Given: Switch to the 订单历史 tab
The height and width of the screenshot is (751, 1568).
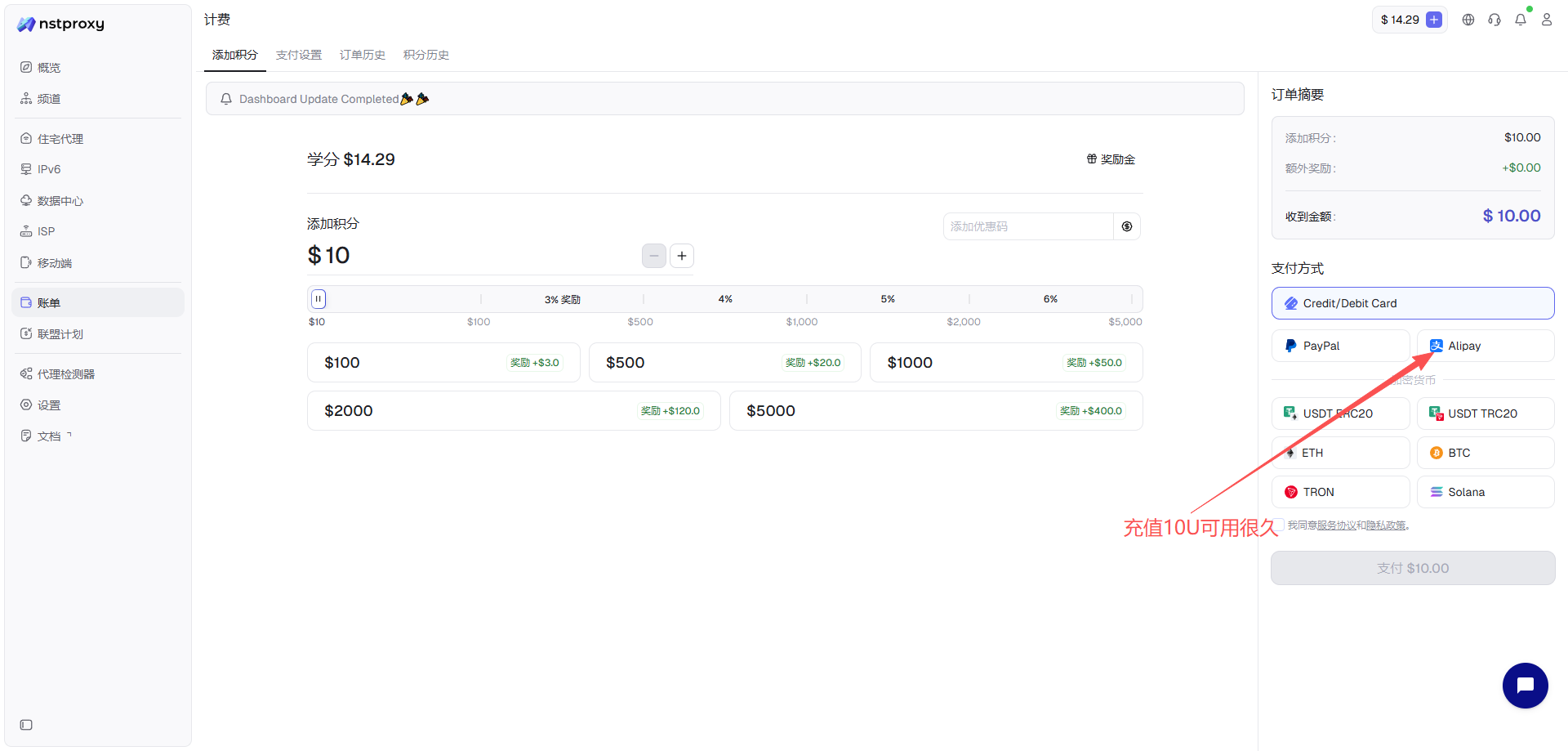Looking at the screenshot, I should click(x=363, y=55).
